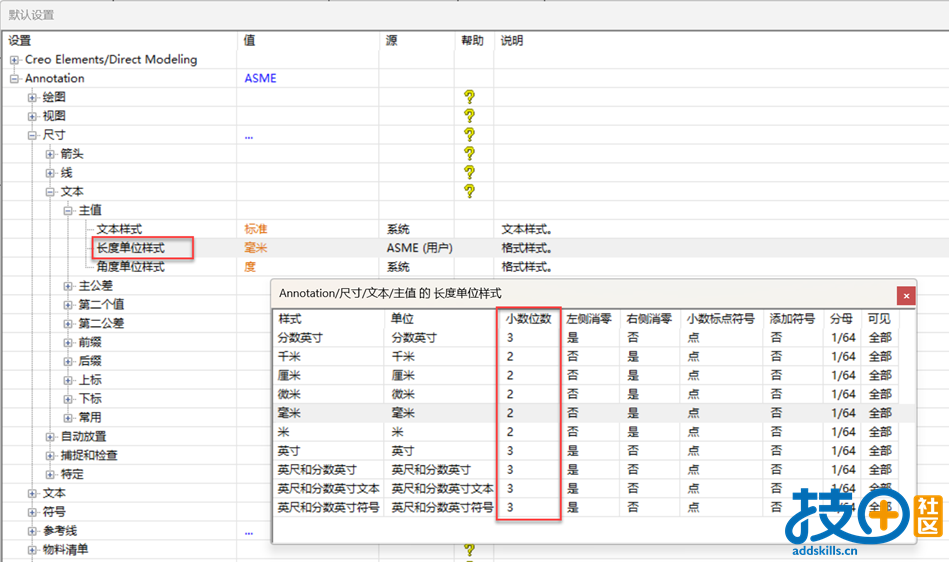The image size is (949, 562).
Task: Expand the 上标 node
Action: click(68, 381)
